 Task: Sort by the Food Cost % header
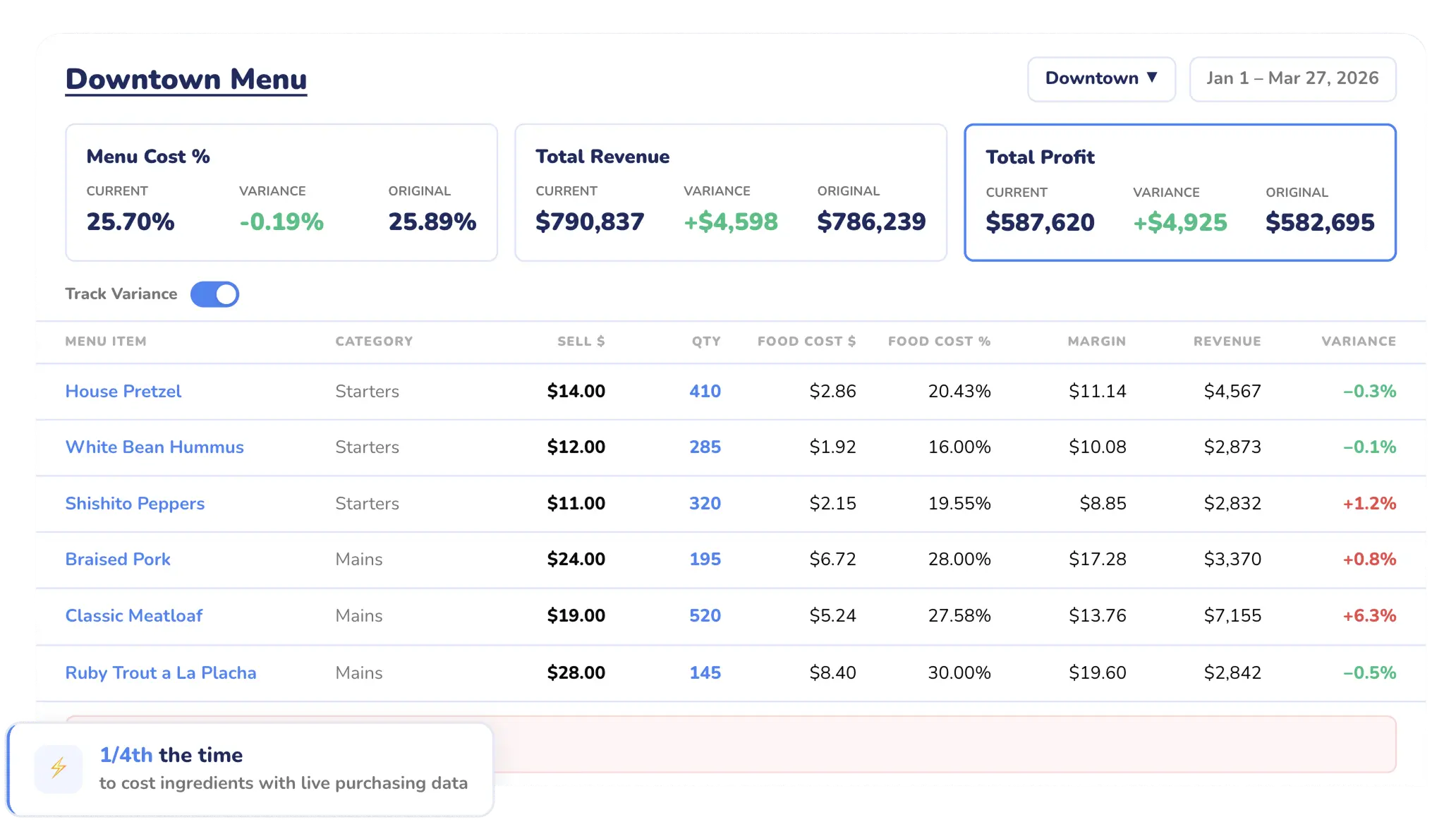(939, 342)
